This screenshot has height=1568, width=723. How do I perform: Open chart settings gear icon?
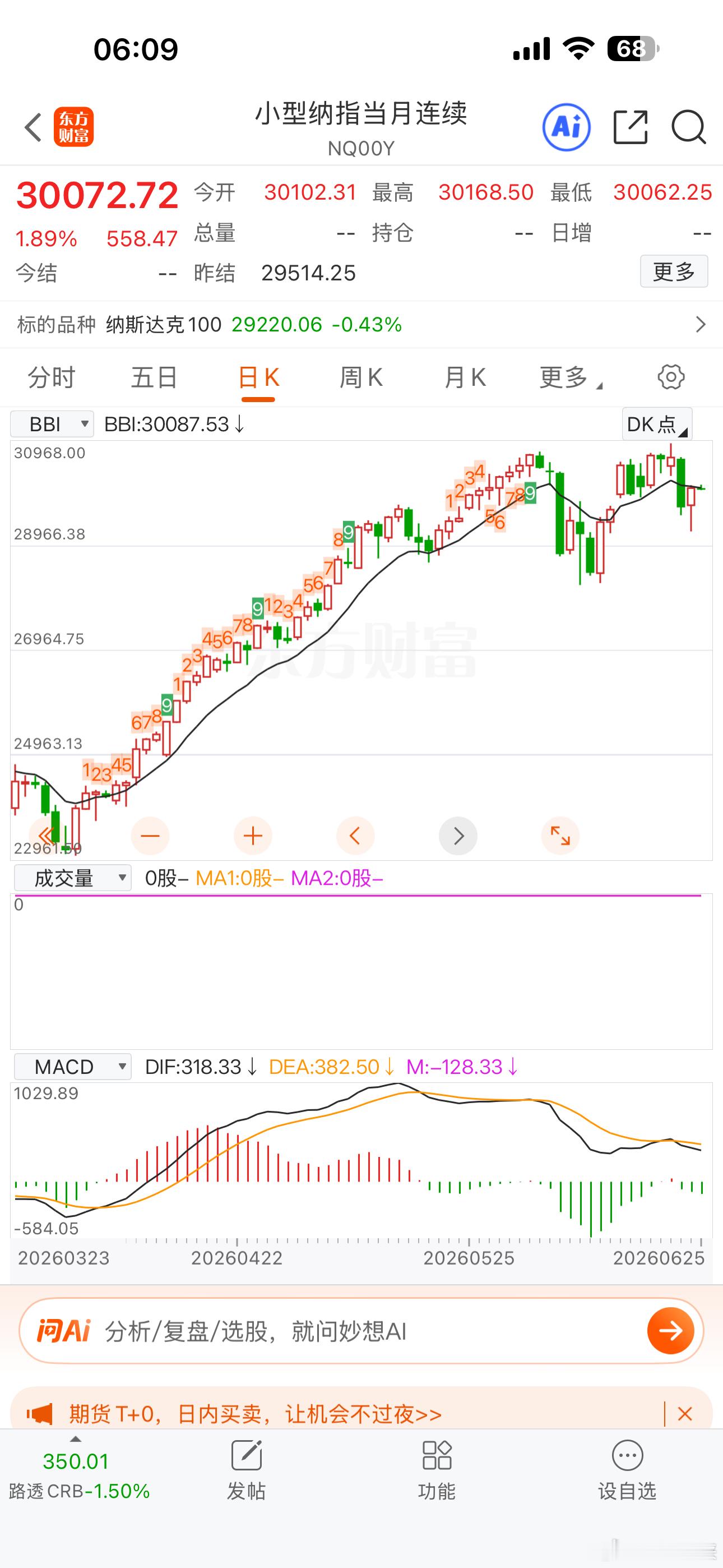(671, 377)
